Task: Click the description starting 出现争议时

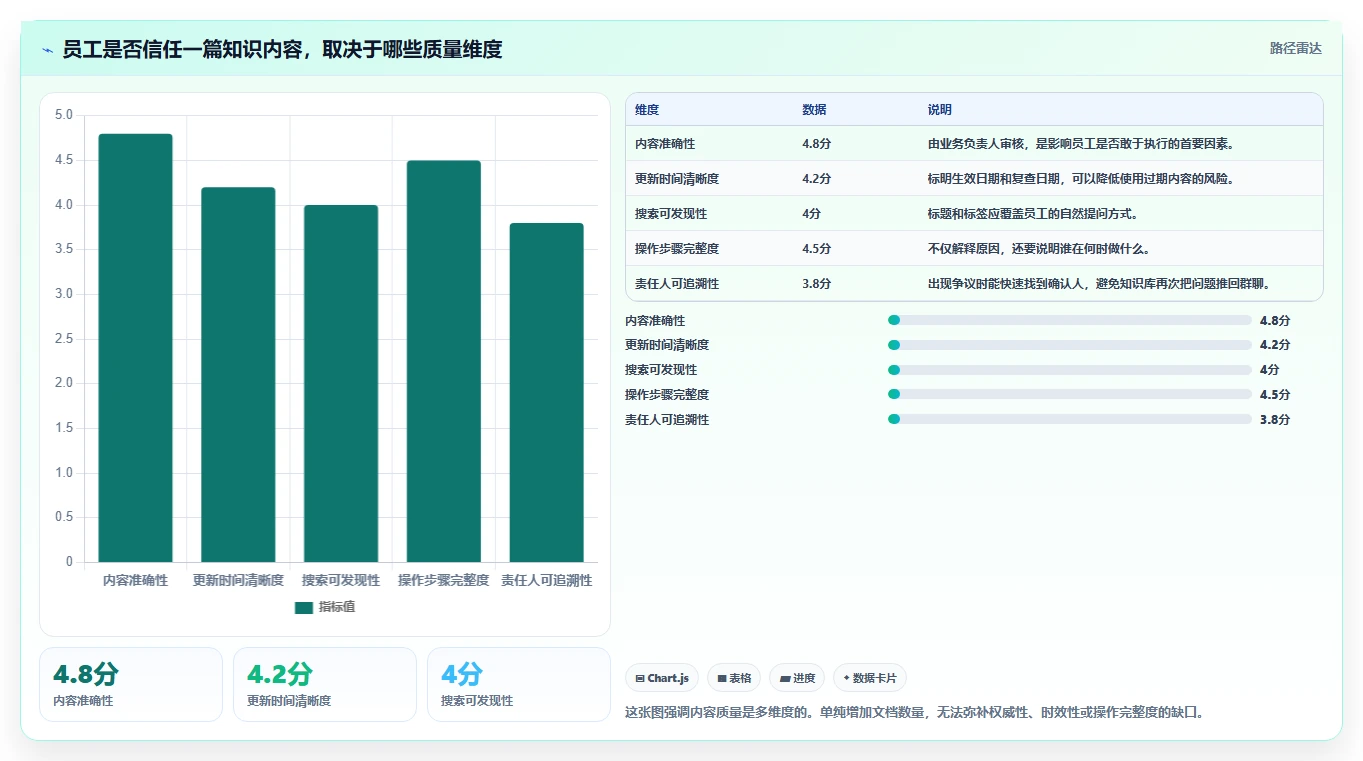Action: (1099, 284)
